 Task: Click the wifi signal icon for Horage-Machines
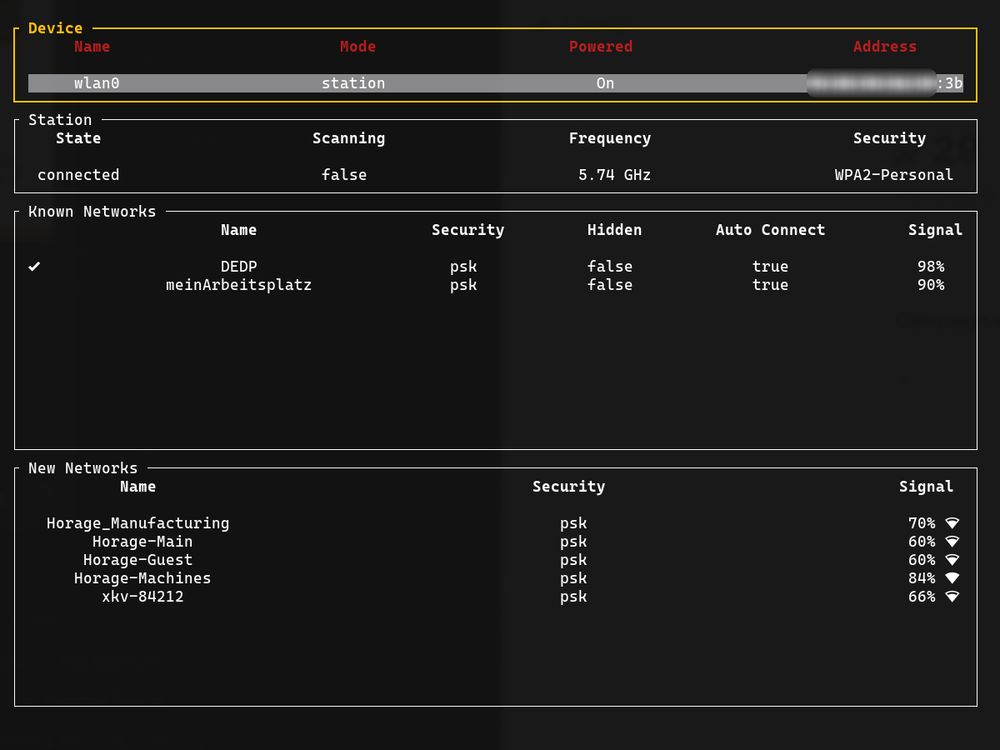pyautogui.click(x=952, y=578)
